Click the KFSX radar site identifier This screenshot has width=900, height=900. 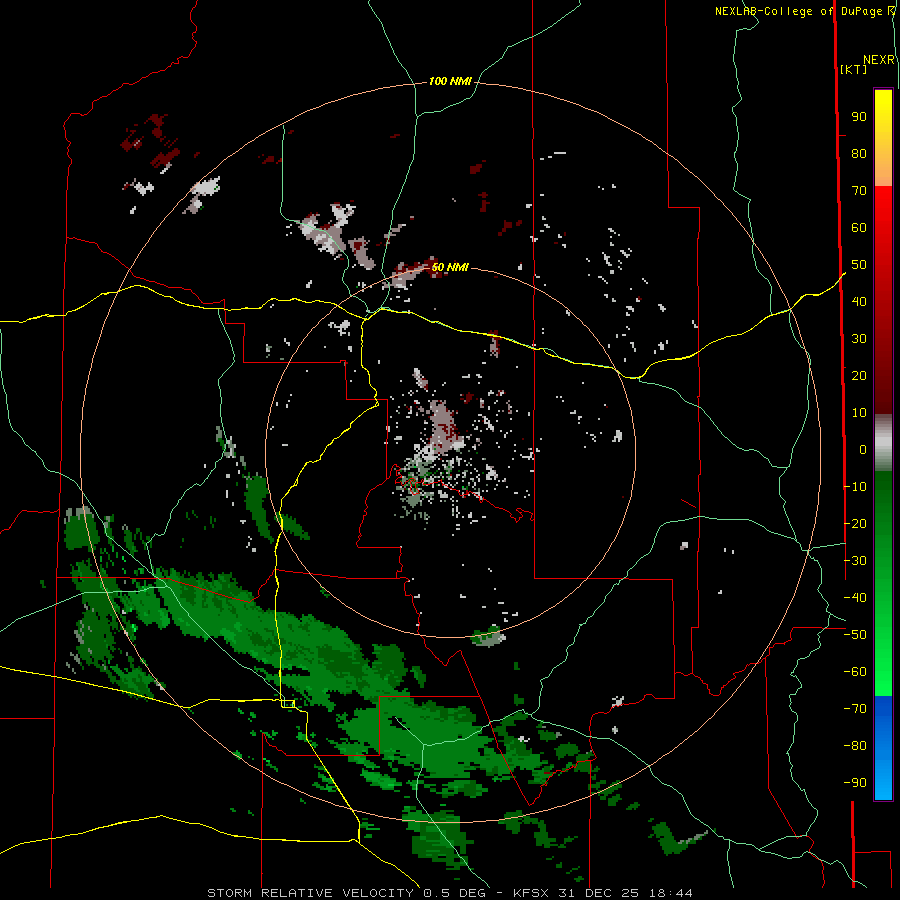(x=530, y=893)
